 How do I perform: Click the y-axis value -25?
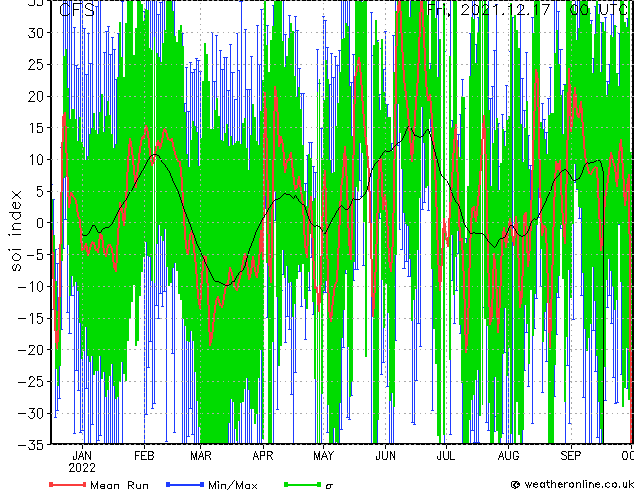pyautogui.click(x=31, y=381)
